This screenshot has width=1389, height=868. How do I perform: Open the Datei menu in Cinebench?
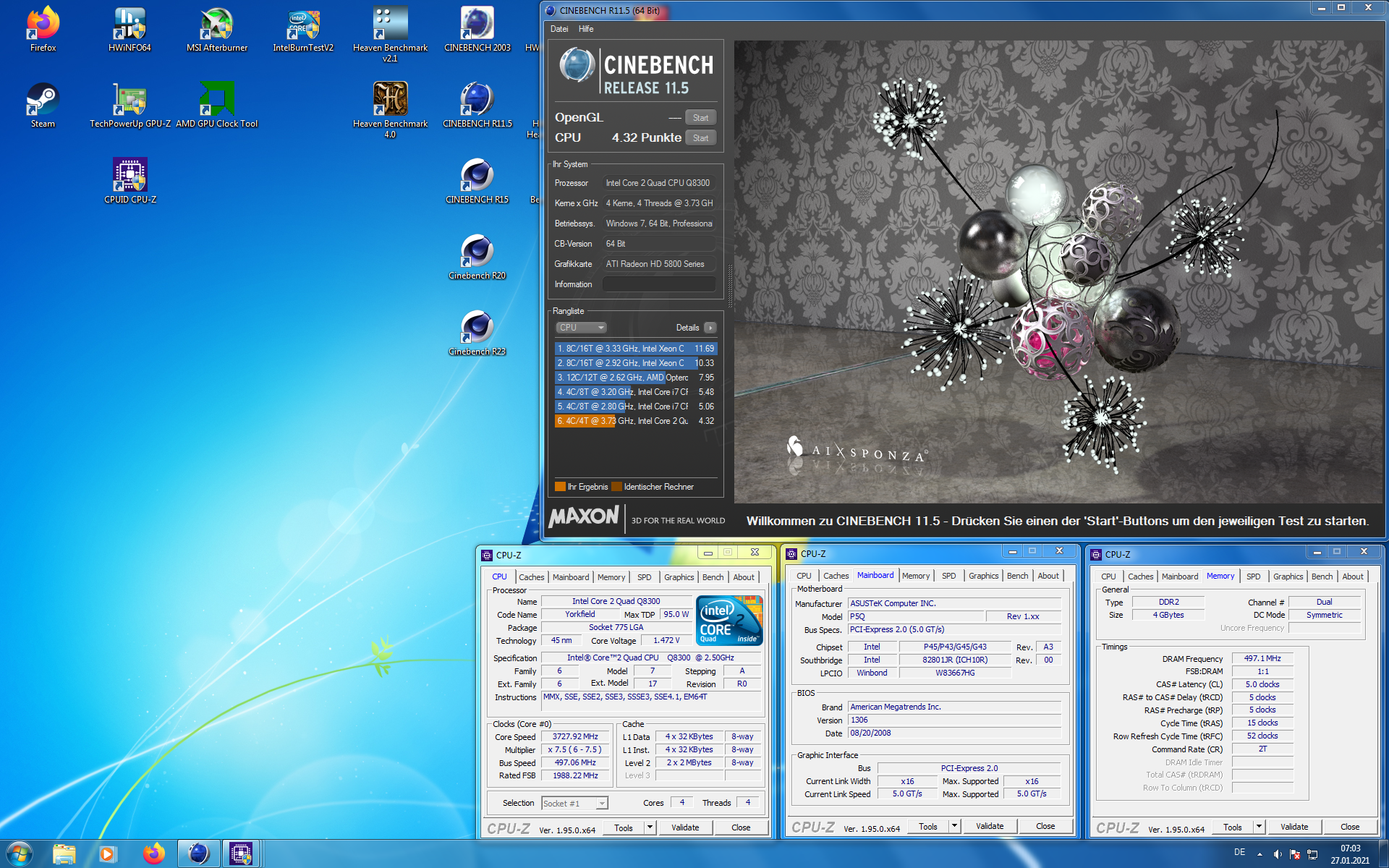559,29
